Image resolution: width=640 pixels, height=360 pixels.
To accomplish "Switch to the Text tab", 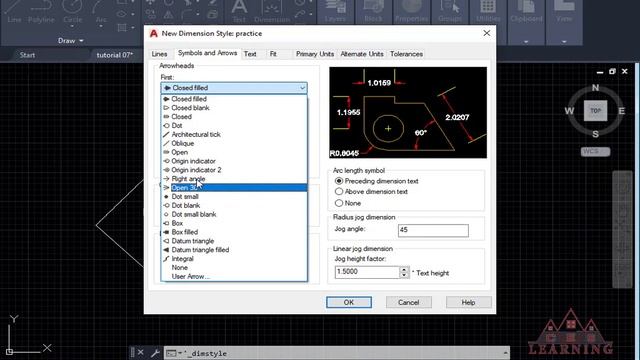I will tap(250, 54).
